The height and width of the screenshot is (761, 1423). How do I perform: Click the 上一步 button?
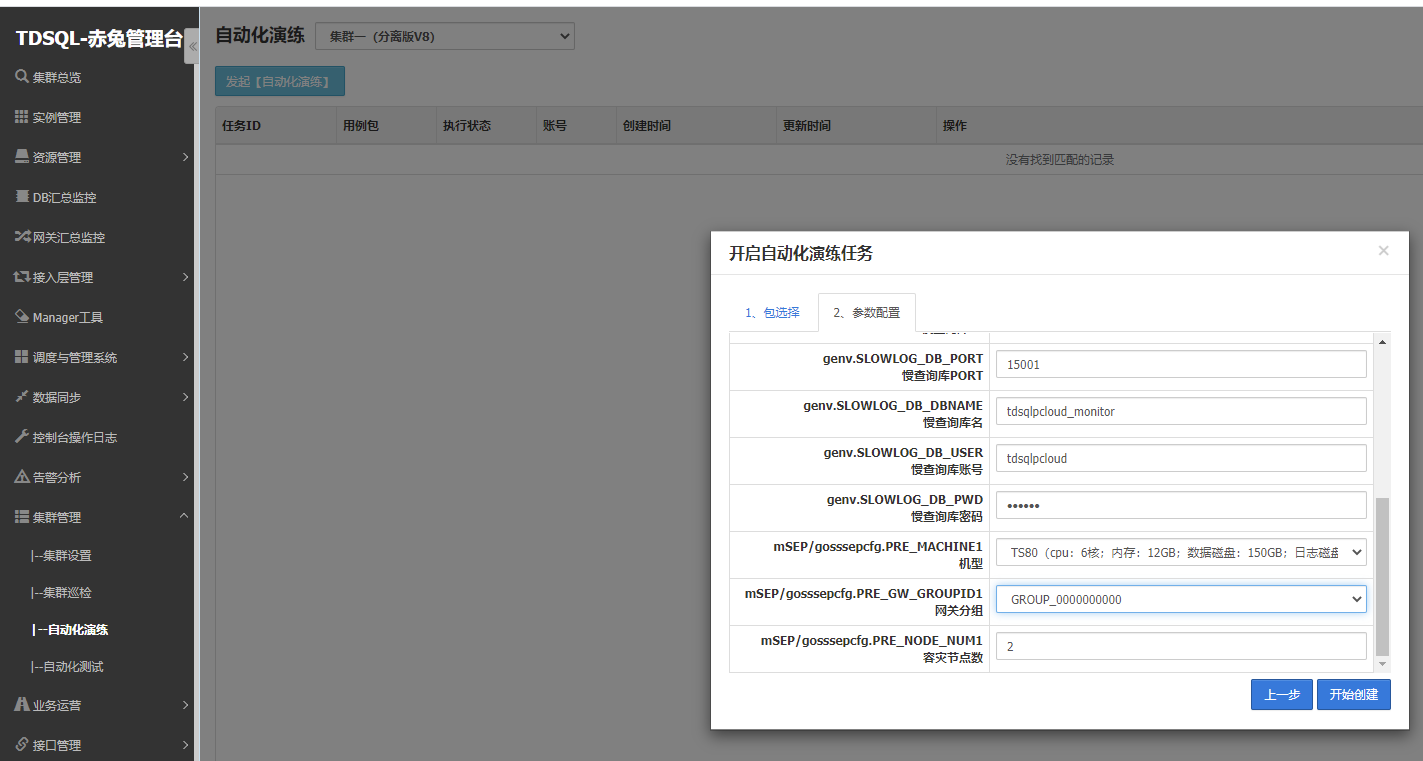pos(1281,695)
